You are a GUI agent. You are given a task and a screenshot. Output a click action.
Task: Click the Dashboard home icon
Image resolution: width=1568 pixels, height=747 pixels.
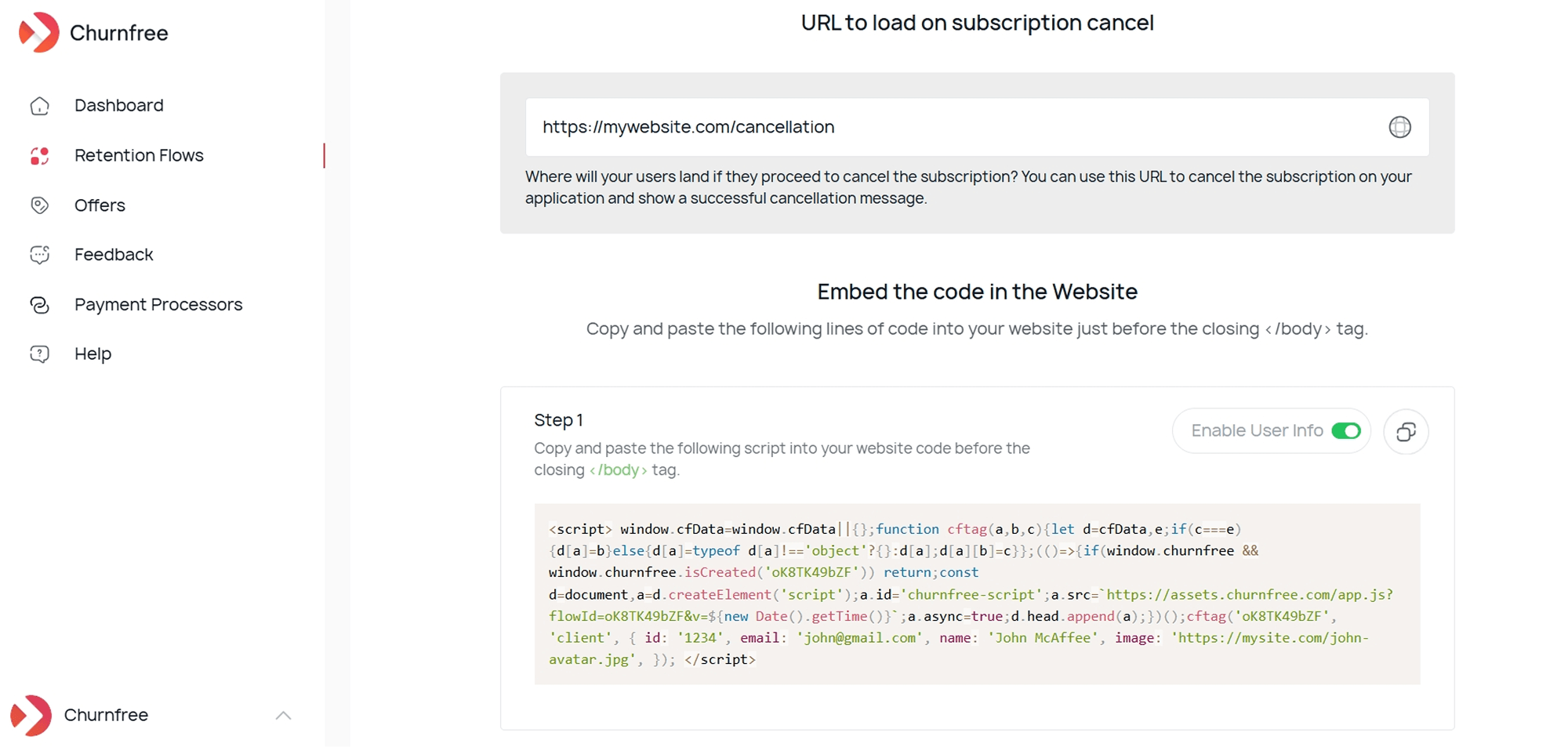[40, 106]
